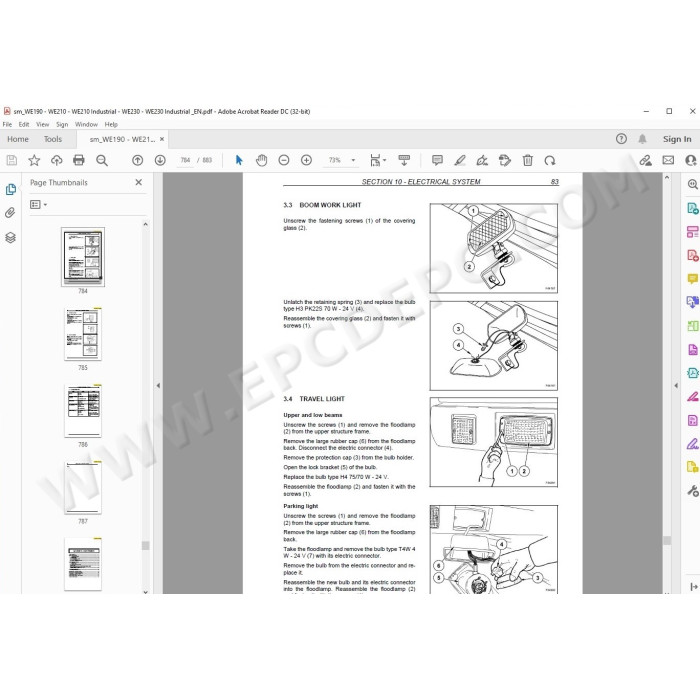The height and width of the screenshot is (700, 700).
Task: Open the Layers panel icon
Action: (10, 238)
